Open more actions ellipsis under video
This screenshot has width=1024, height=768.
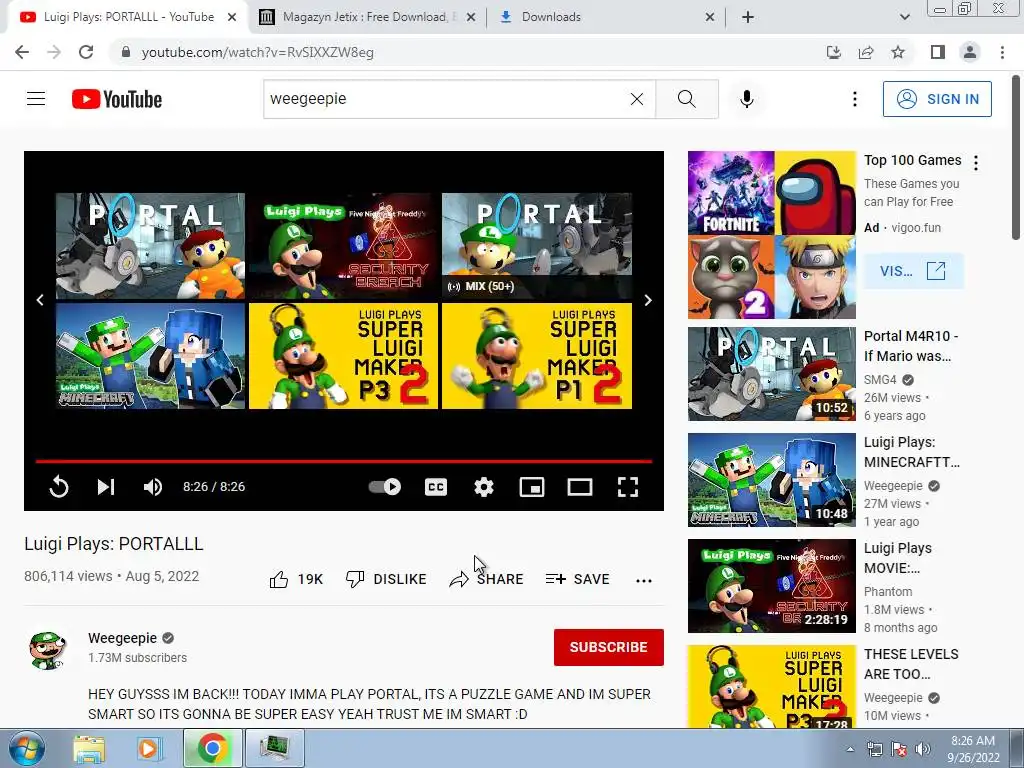coord(644,580)
